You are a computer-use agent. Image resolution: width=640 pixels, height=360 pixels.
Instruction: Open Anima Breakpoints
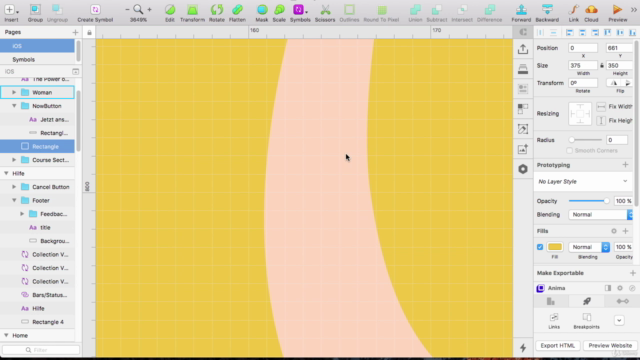pyautogui.click(x=587, y=321)
